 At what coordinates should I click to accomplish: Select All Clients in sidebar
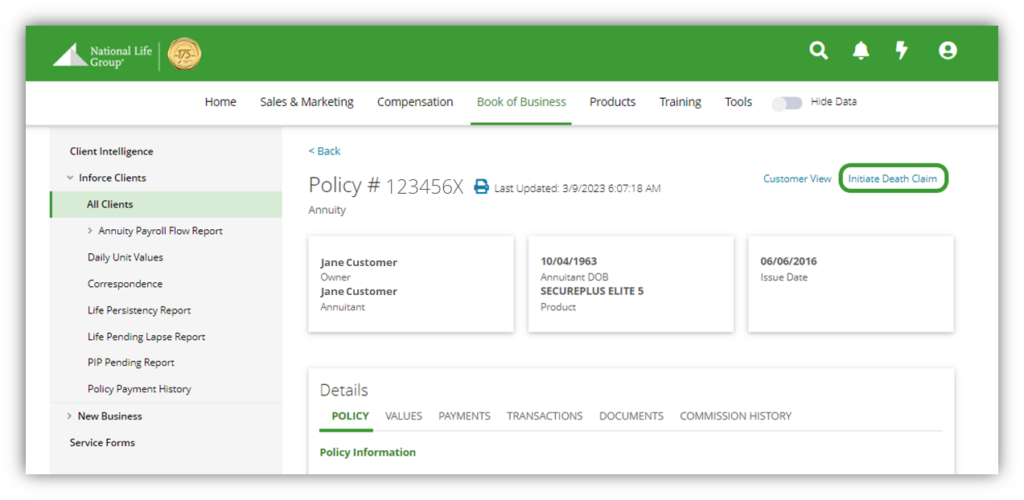point(110,204)
